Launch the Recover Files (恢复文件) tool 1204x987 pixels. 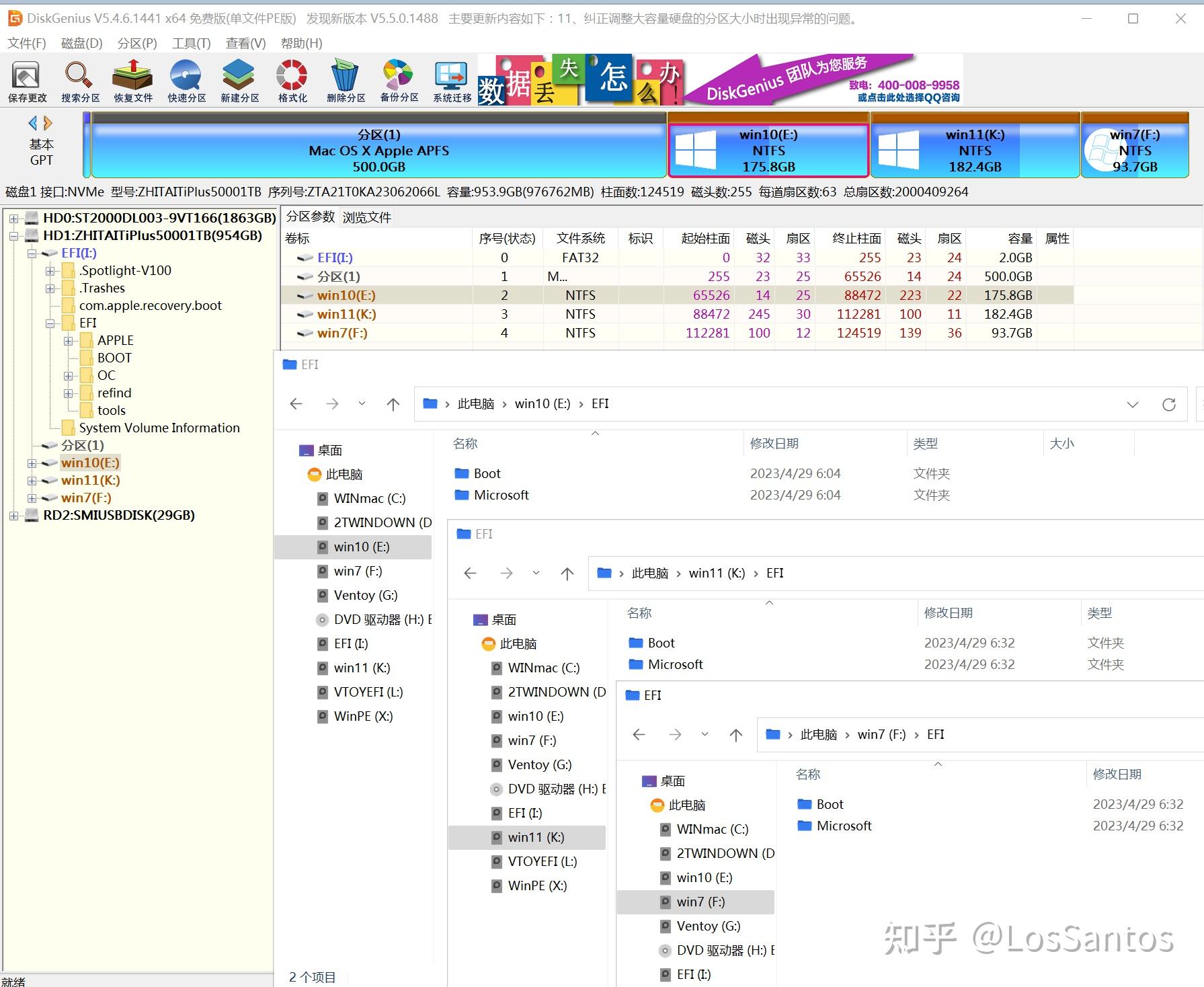pos(133,81)
